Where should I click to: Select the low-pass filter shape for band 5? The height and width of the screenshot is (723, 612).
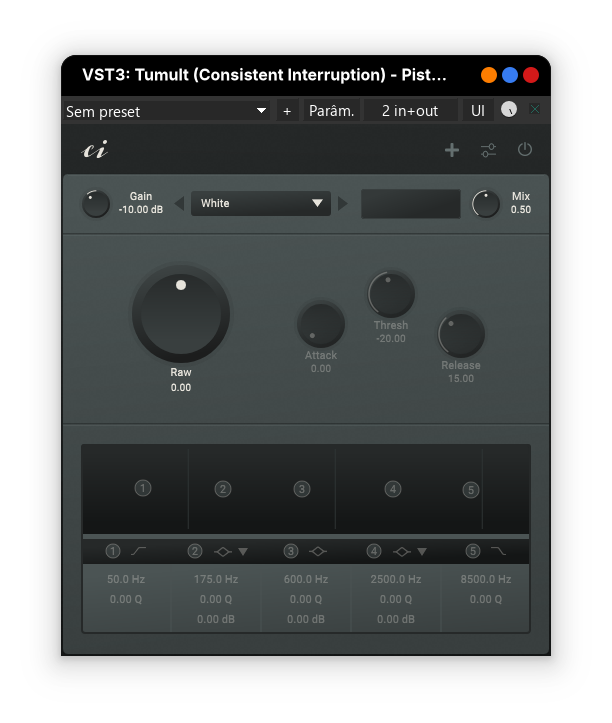coord(497,551)
